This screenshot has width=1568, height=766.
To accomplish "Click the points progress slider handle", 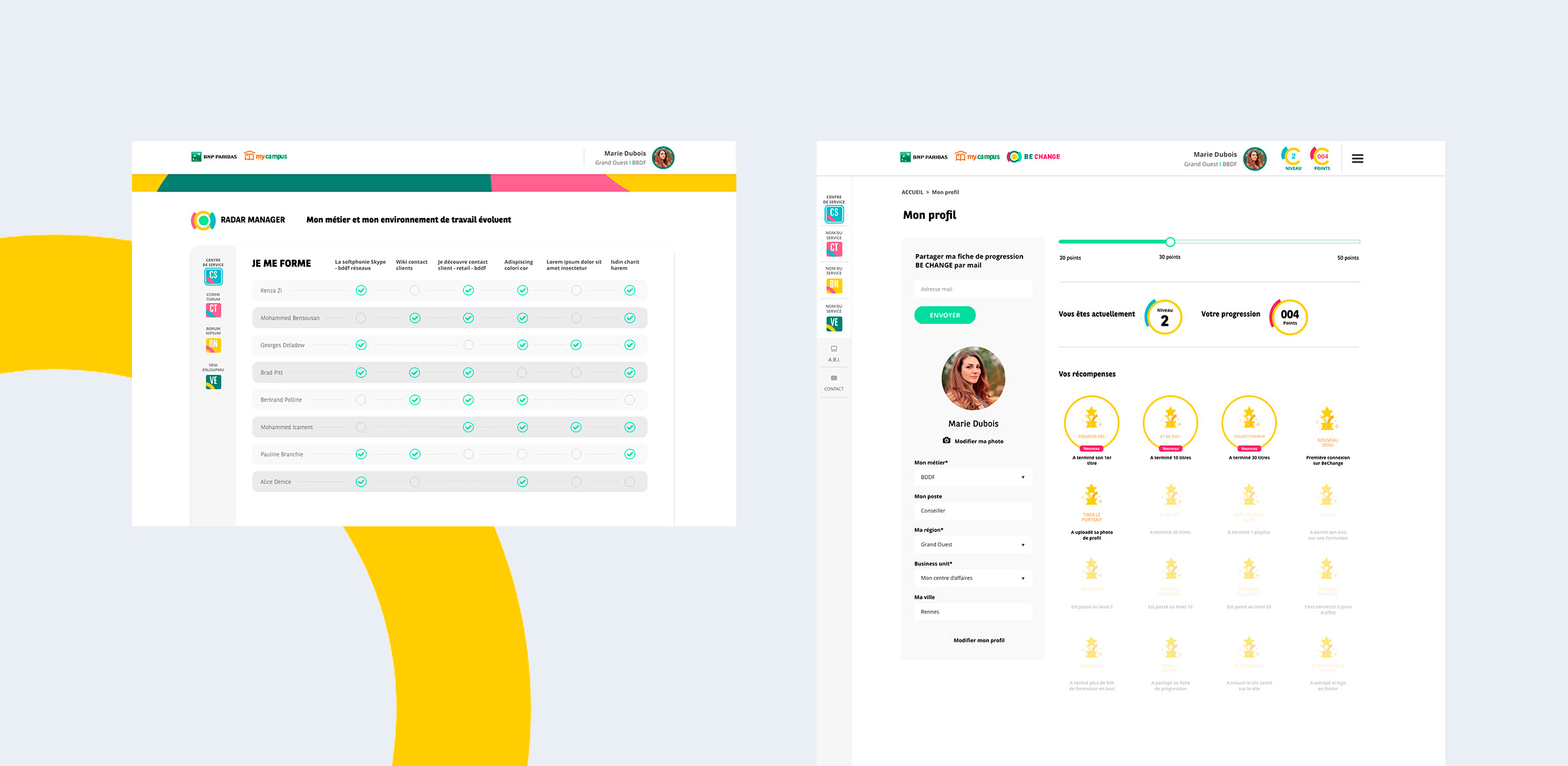I will pyautogui.click(x=1170, y=242).
